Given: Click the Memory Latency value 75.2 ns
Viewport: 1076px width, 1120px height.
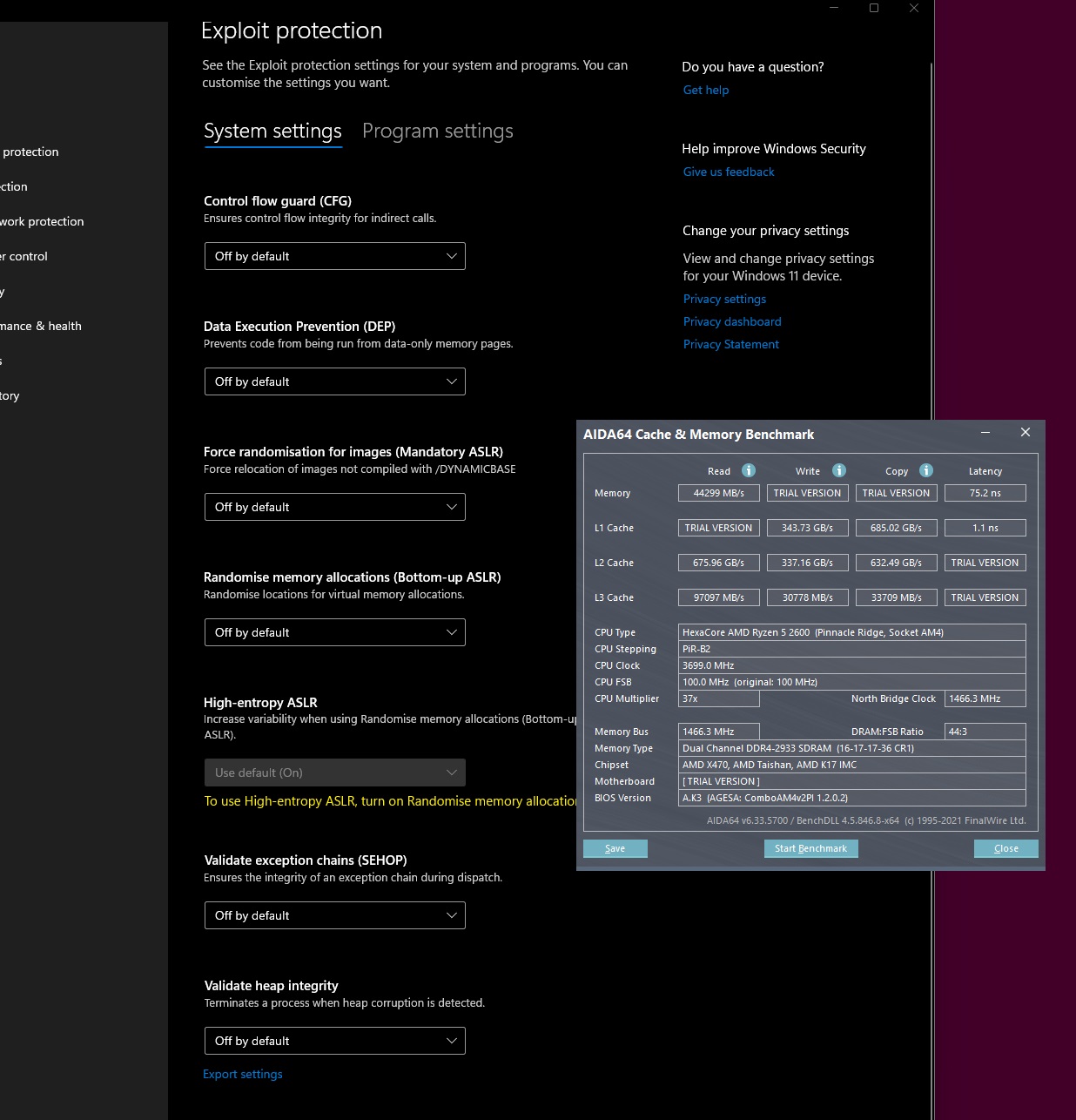Looking at the screenshot, I should 985,493.
